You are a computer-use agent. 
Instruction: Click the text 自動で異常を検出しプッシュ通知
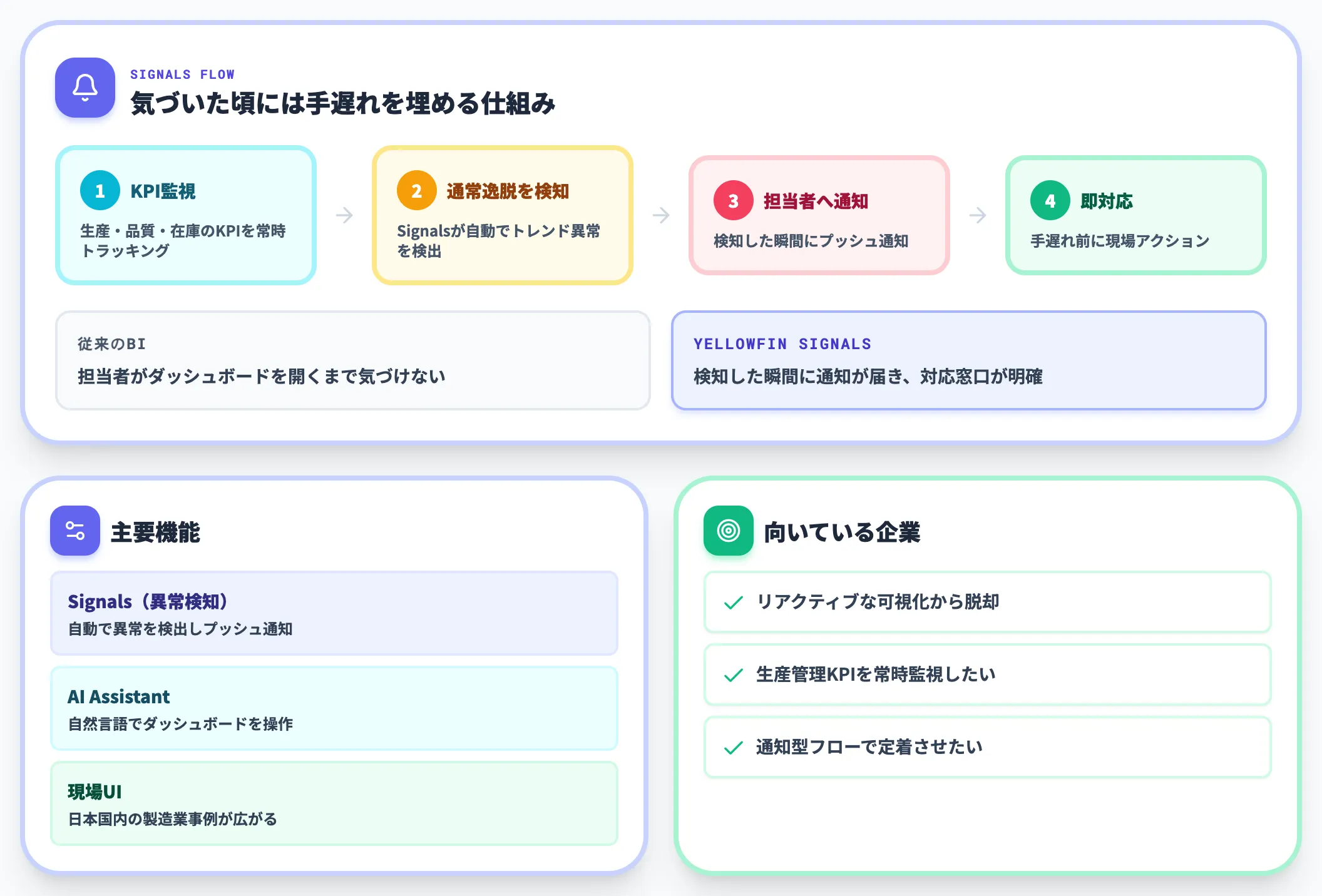pyautogui.click(x=180, y=629)
